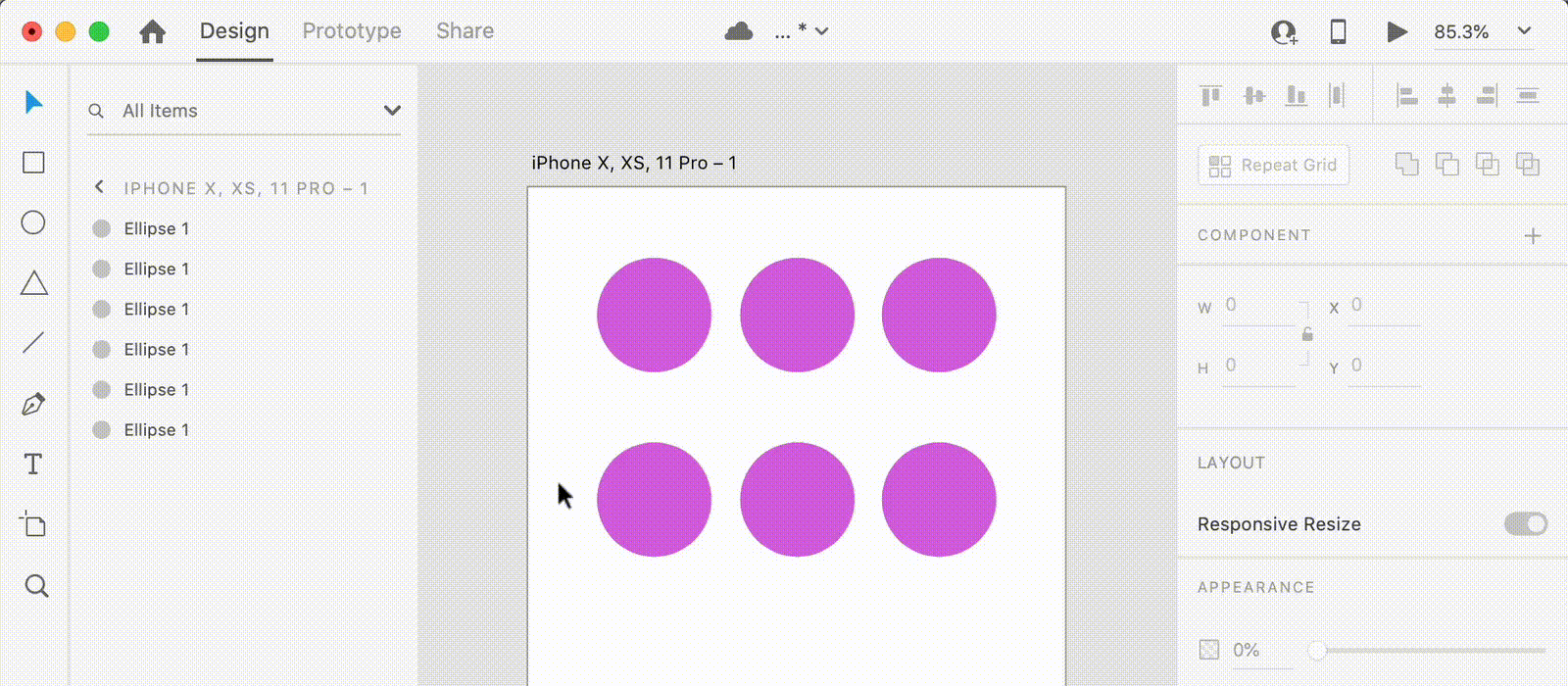Switch to the Share tab
Image resolution: width=1568 pixels, height=686 pixels.
coord(465,31)
